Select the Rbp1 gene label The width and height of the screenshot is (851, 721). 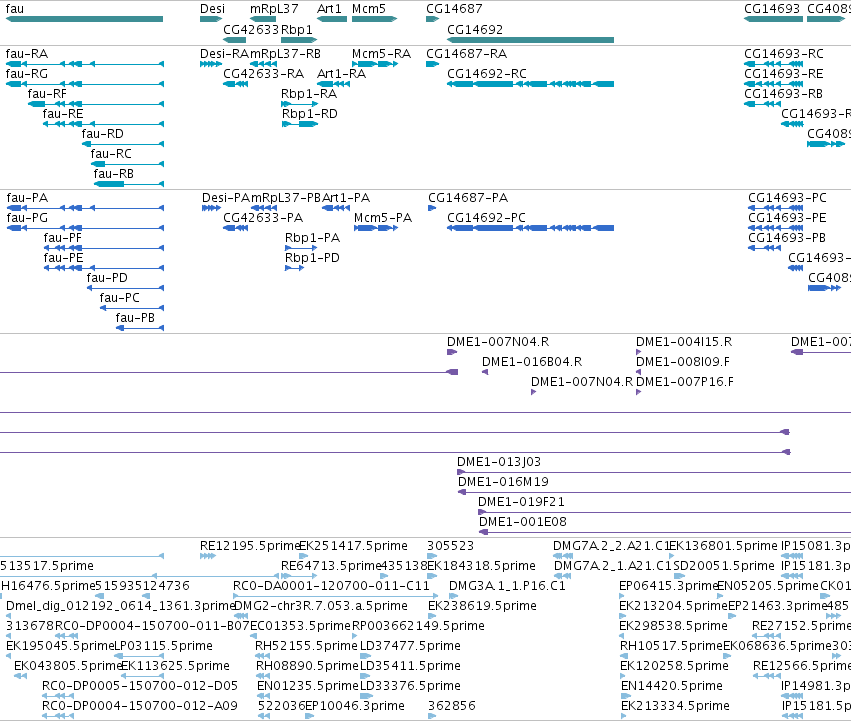[x=297, y=29]
